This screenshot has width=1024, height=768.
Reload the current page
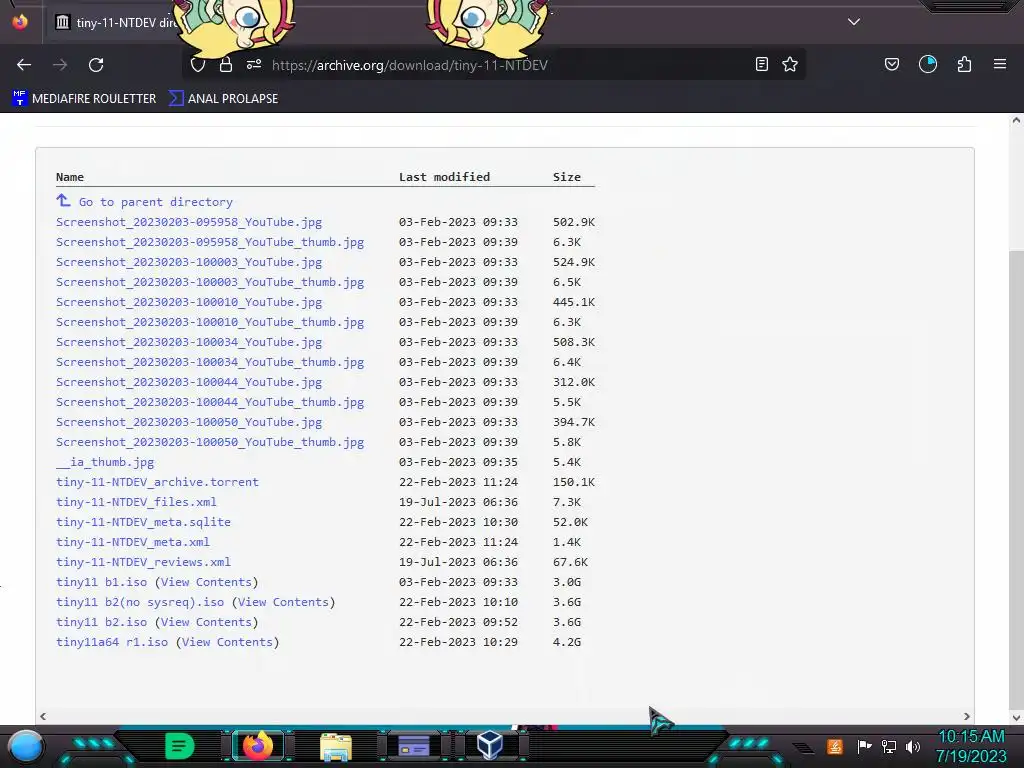pyautogui.click(x=96, y=65)
